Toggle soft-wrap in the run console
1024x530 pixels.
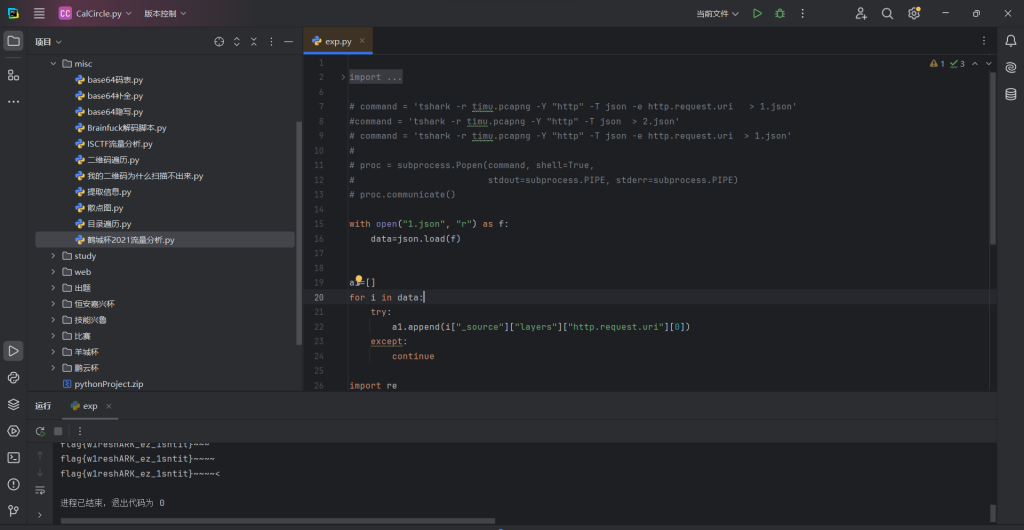pyautogui.click(x=40, y=490)
